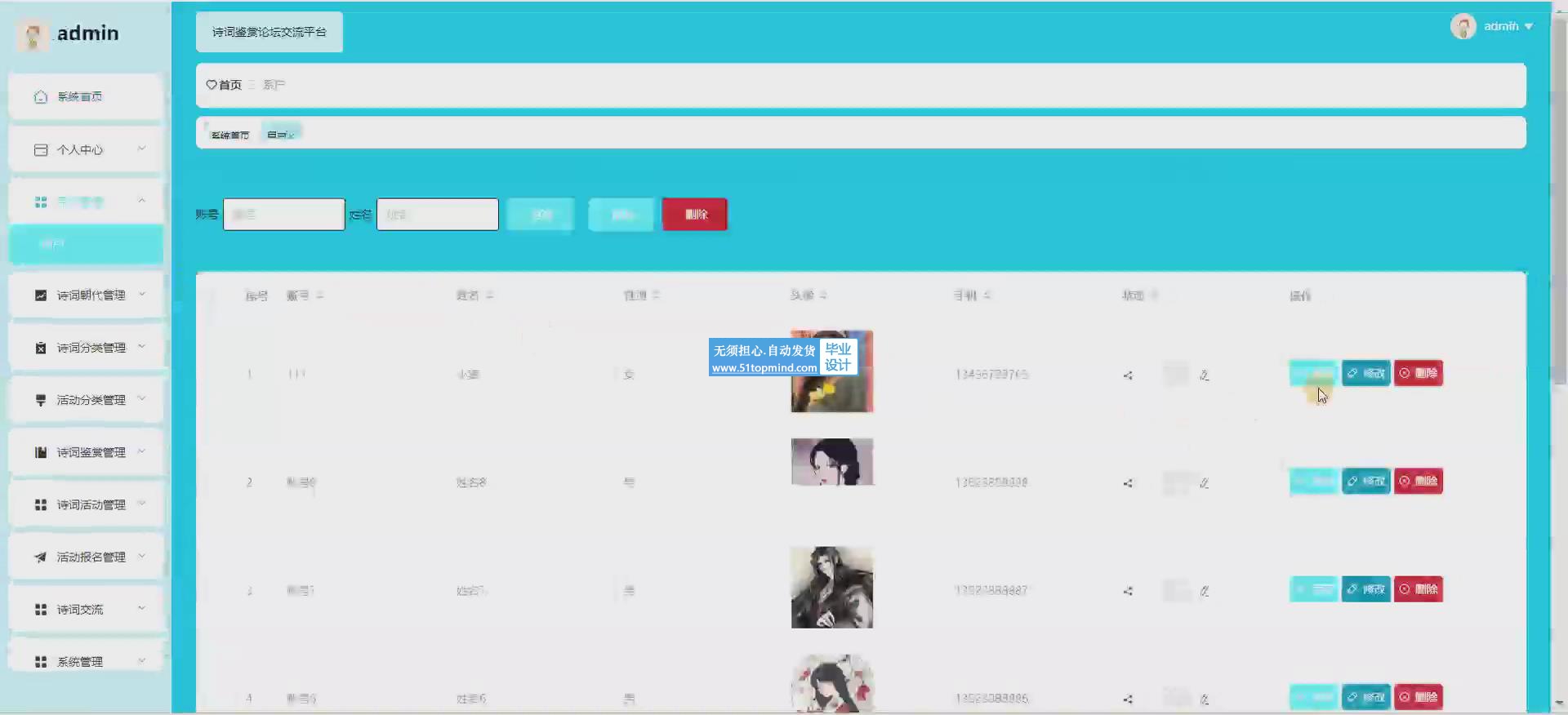Click the 诗词活动管理 grid icon
Viewport: 1568px width, 715px height.
(41, 504)
